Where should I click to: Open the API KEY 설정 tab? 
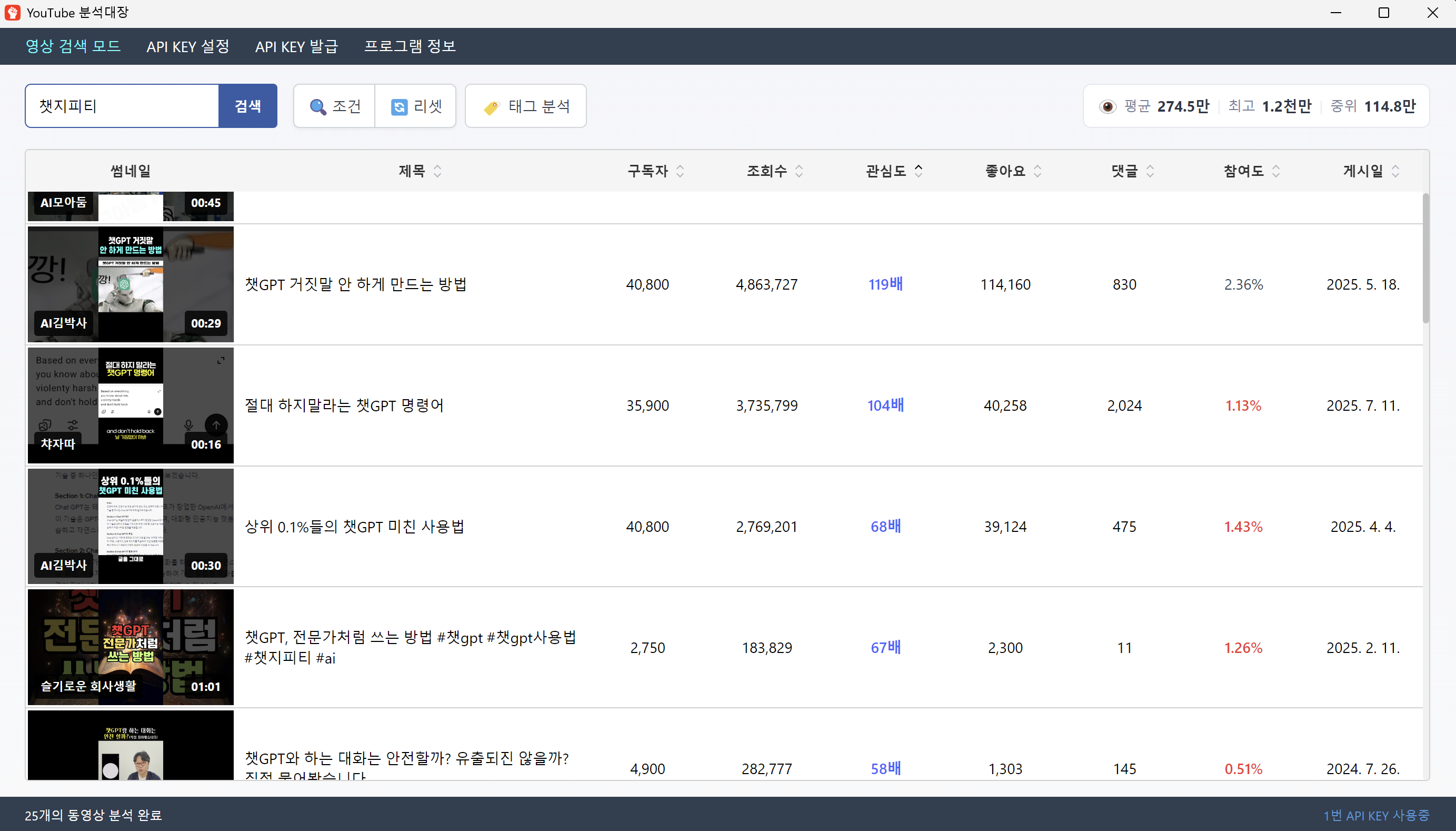point(187,46)
